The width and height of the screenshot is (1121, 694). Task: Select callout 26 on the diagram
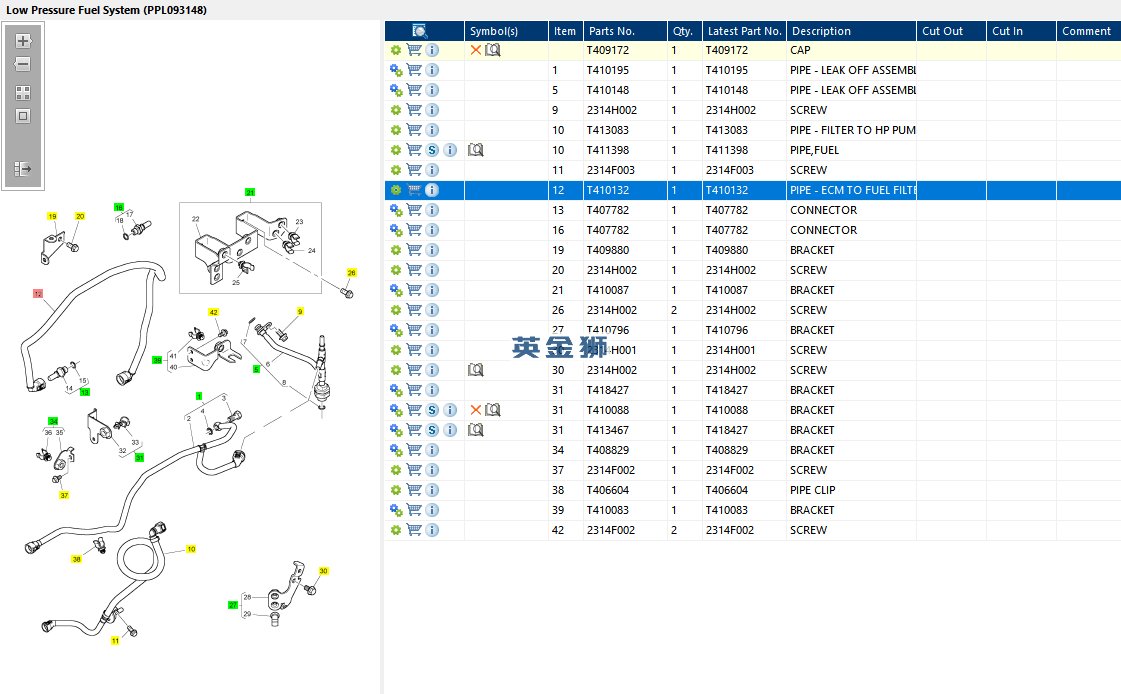[351, 272]
